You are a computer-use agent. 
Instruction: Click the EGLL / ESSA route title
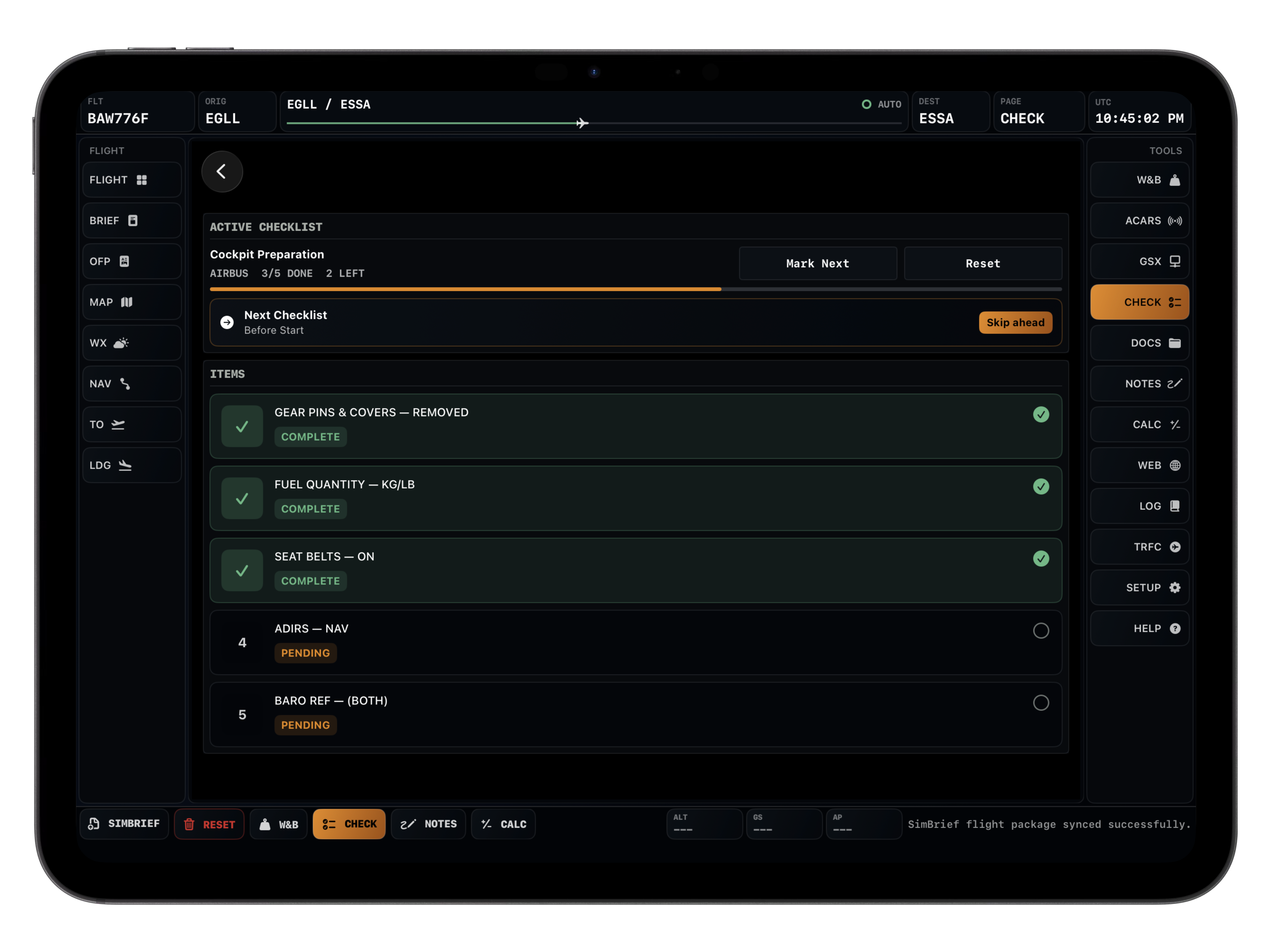pyautogui.click(x=329, y=105)
